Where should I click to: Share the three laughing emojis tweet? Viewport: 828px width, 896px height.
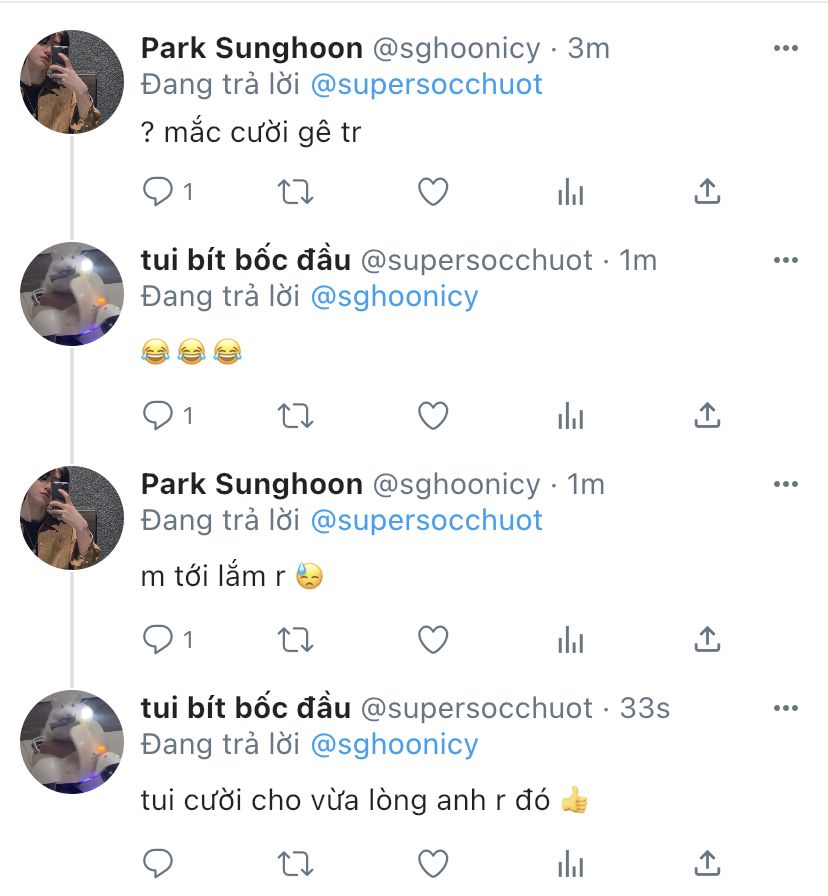[707, 415]
